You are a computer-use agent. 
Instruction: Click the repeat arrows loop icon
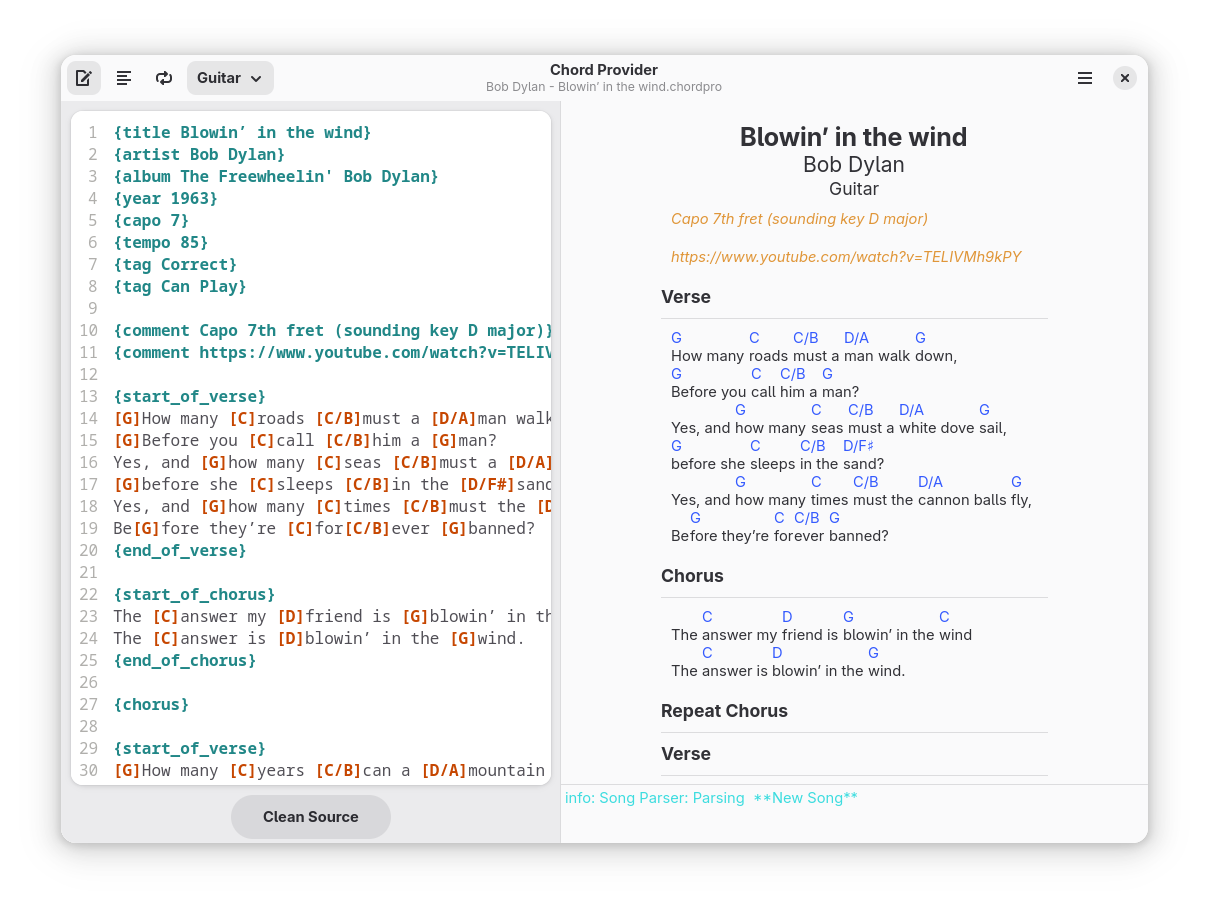click(164, 78)
